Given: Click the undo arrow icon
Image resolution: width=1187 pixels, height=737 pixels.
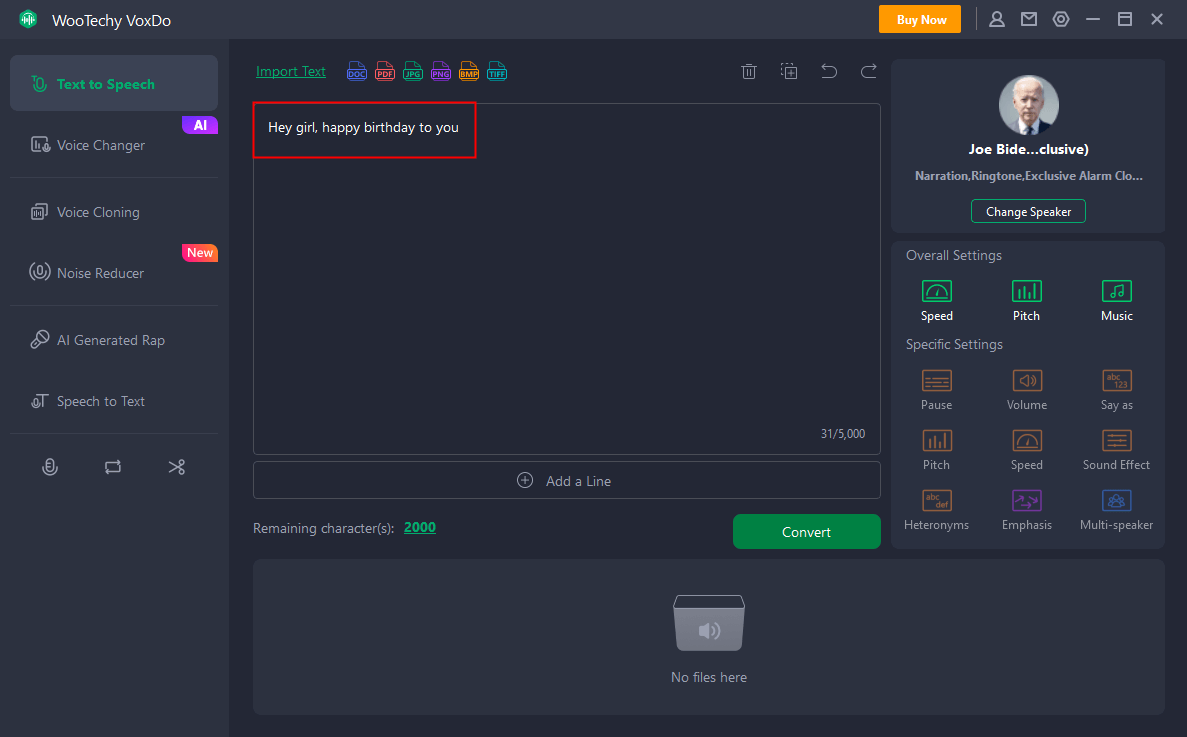Looking at the screenshot, I should [829, 71].
